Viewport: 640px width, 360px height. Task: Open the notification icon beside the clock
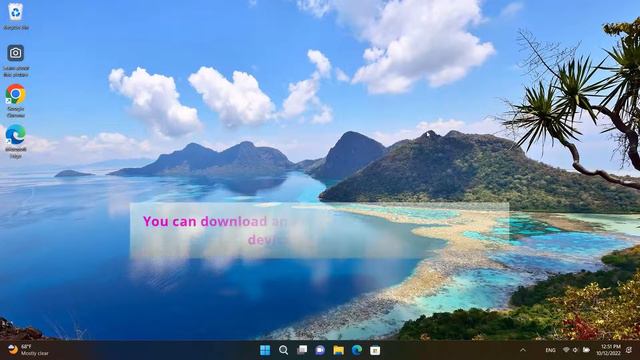629,350
